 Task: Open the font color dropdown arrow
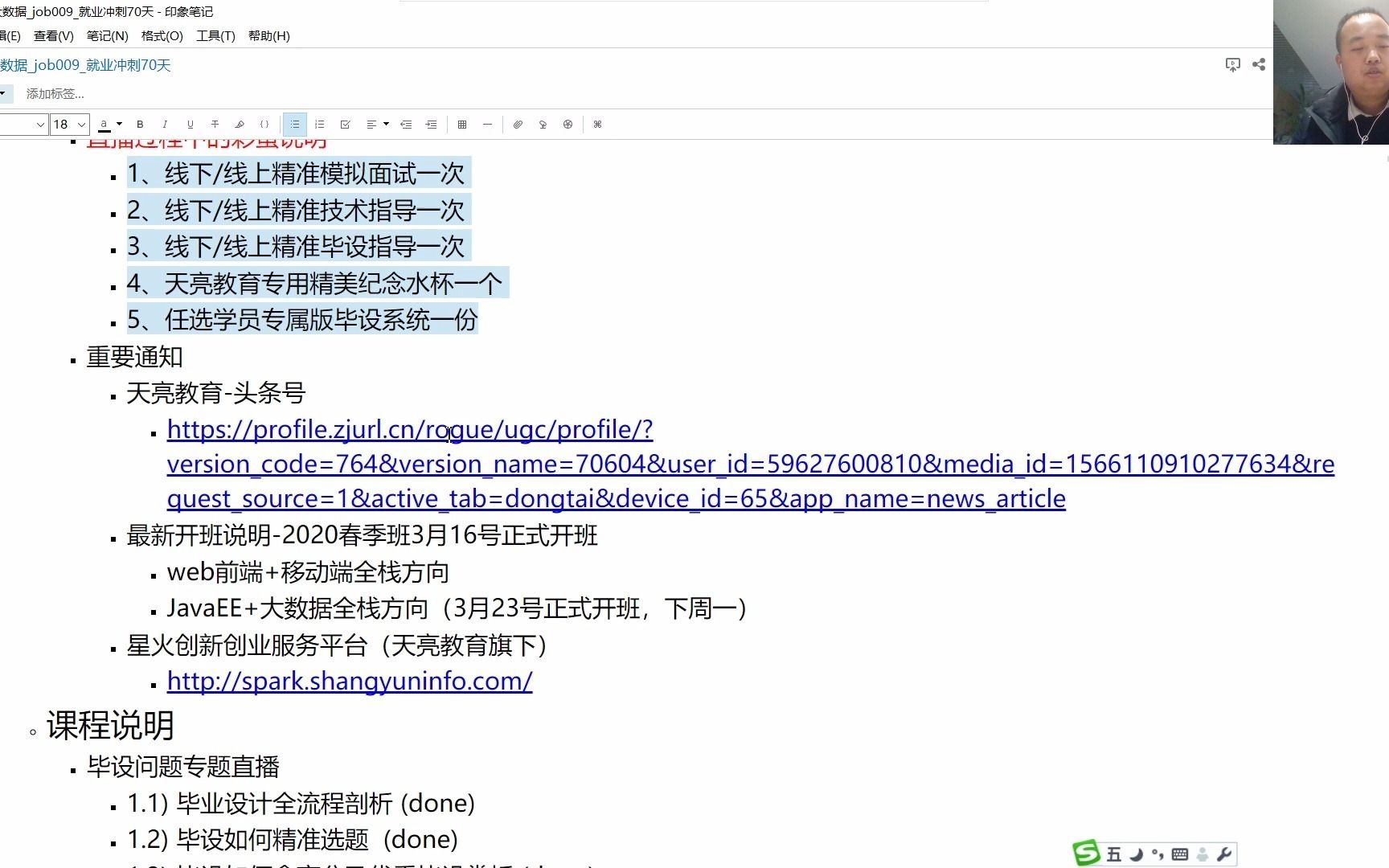click(x=117, y=125)
